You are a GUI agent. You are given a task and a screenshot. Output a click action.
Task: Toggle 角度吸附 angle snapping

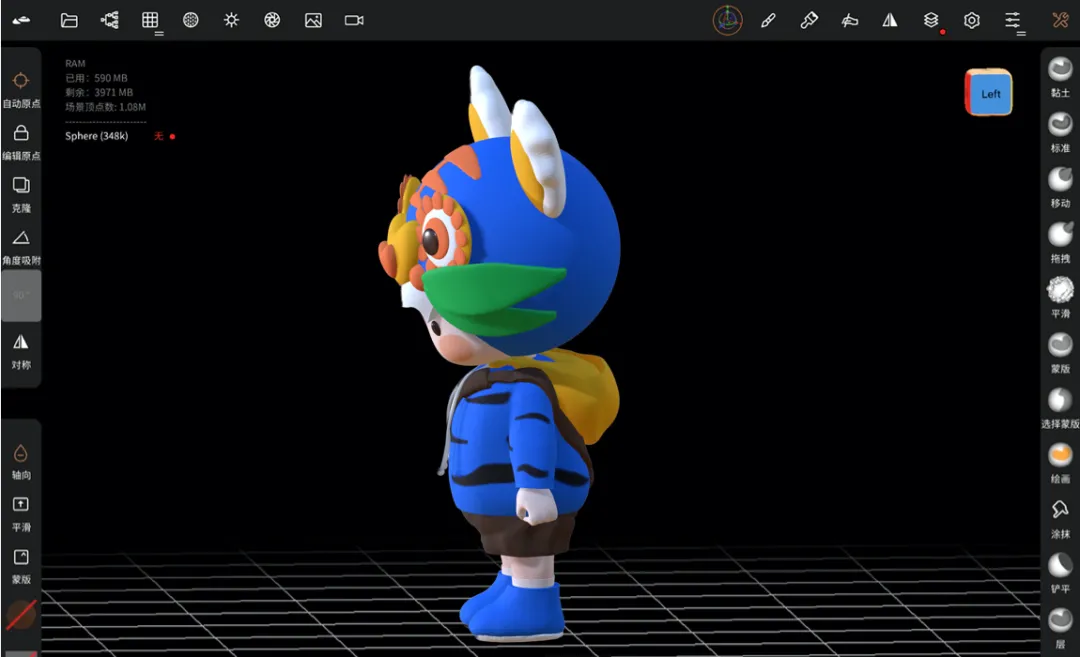pos(21,247)
